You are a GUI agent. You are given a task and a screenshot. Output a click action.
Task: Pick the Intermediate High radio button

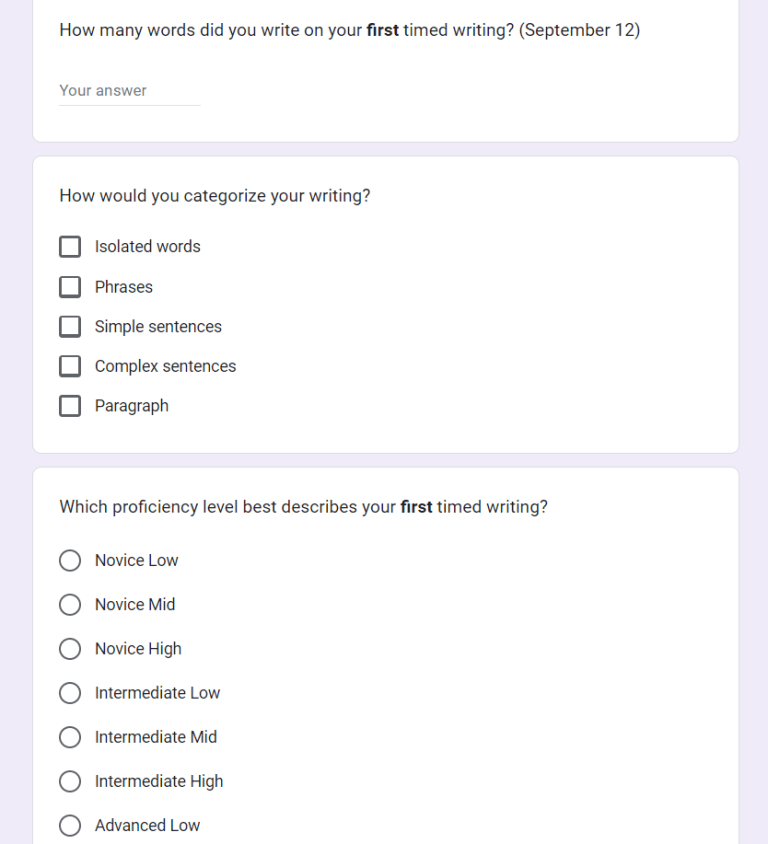click(x=70, y=781)
